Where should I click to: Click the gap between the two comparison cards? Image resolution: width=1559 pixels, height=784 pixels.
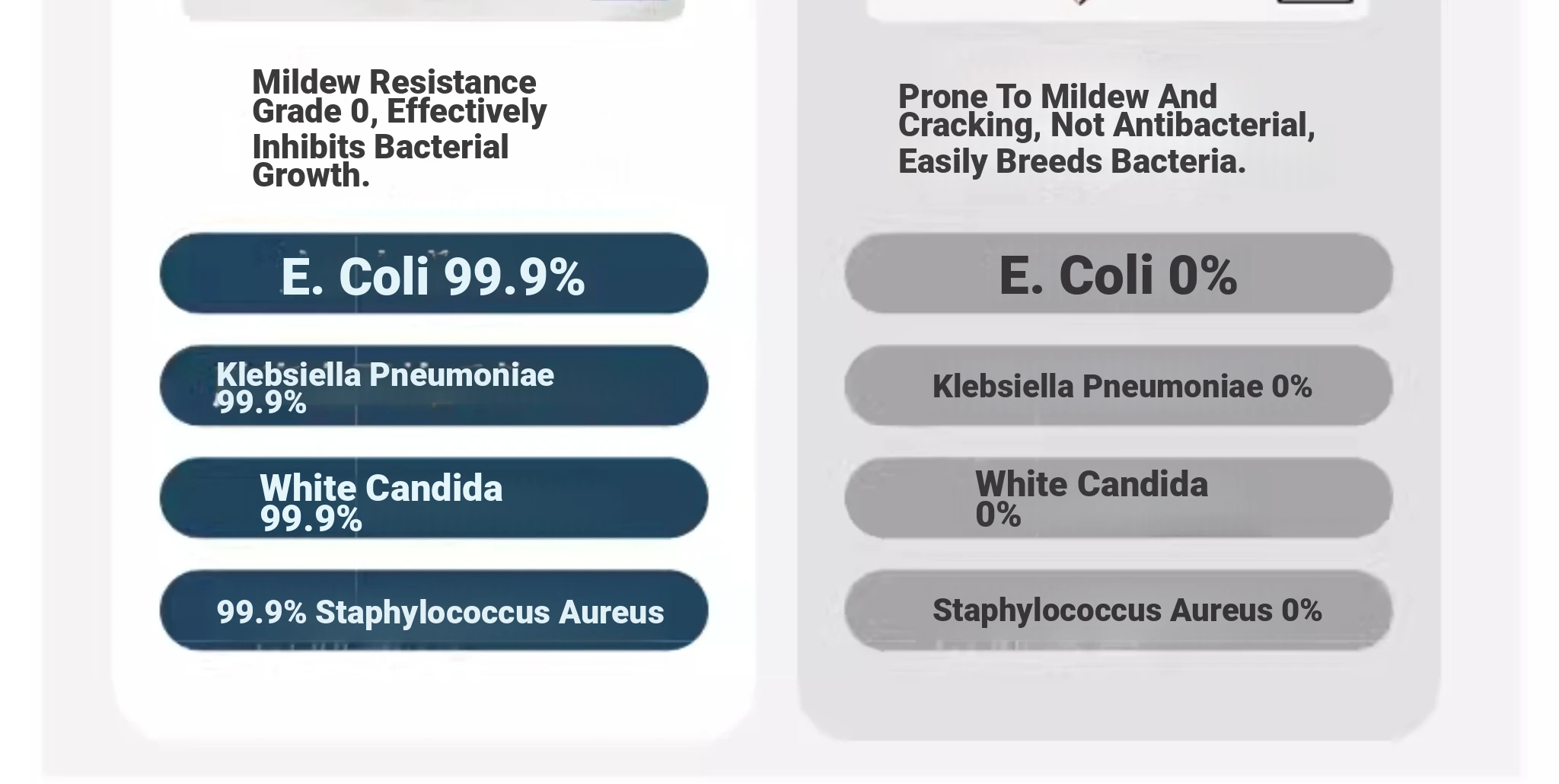point(776,381)
